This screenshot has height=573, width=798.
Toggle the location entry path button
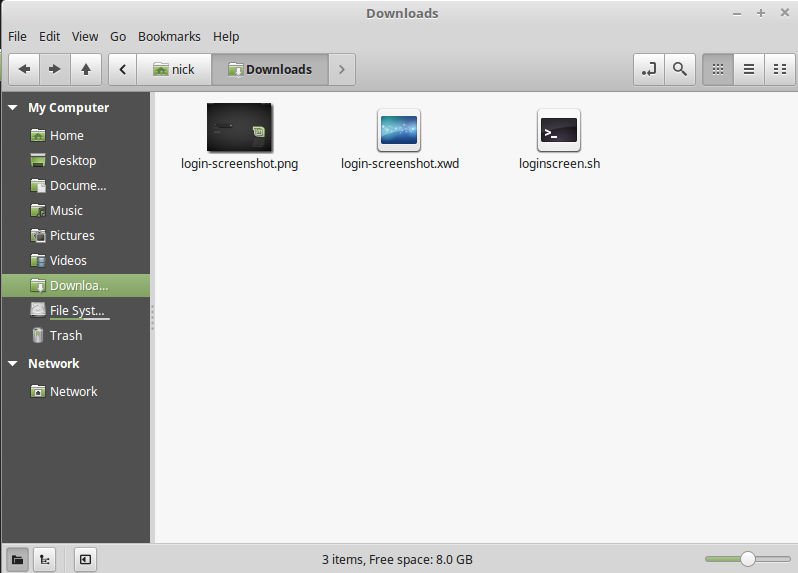coord(649,69)
